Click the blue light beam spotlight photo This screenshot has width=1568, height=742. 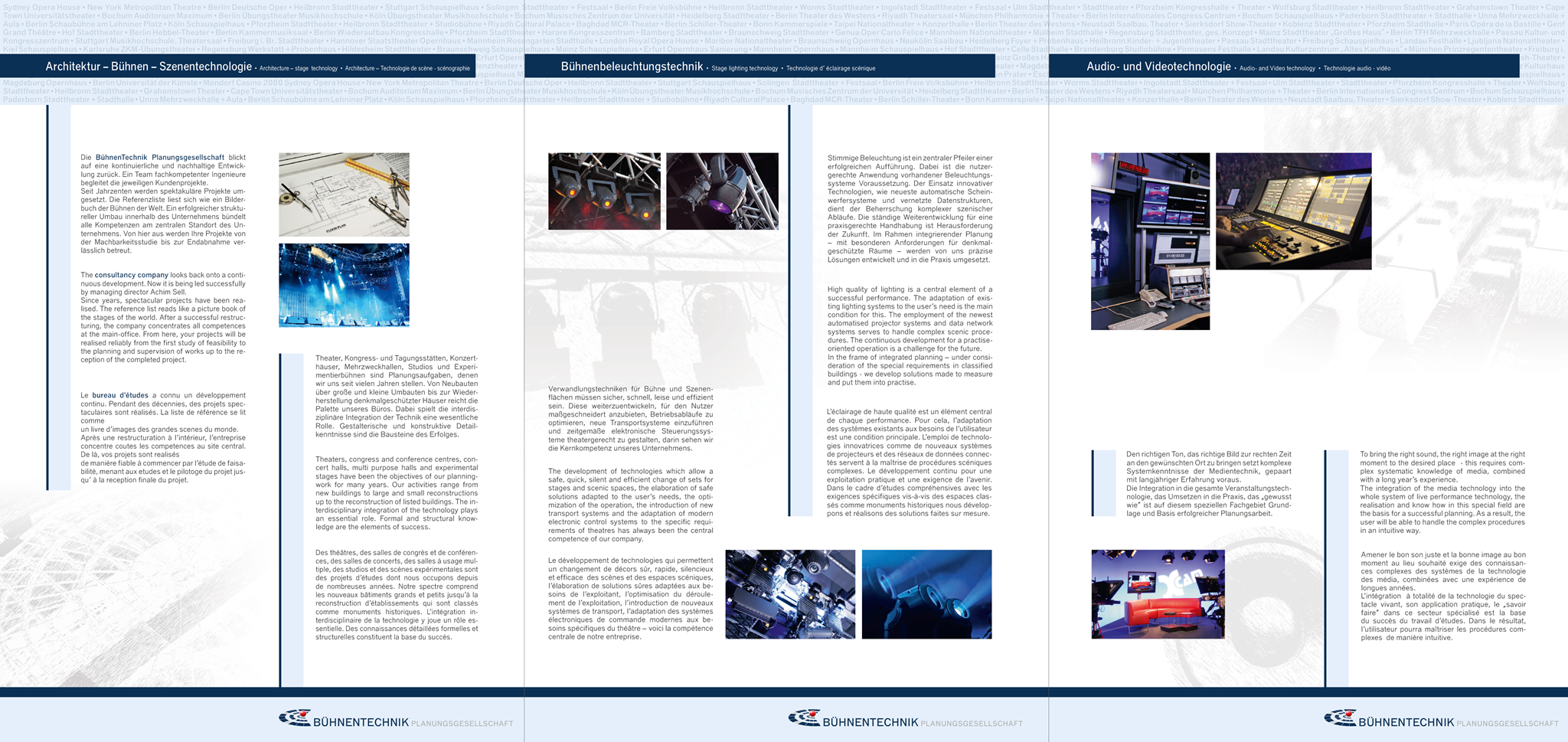[926, 593]
